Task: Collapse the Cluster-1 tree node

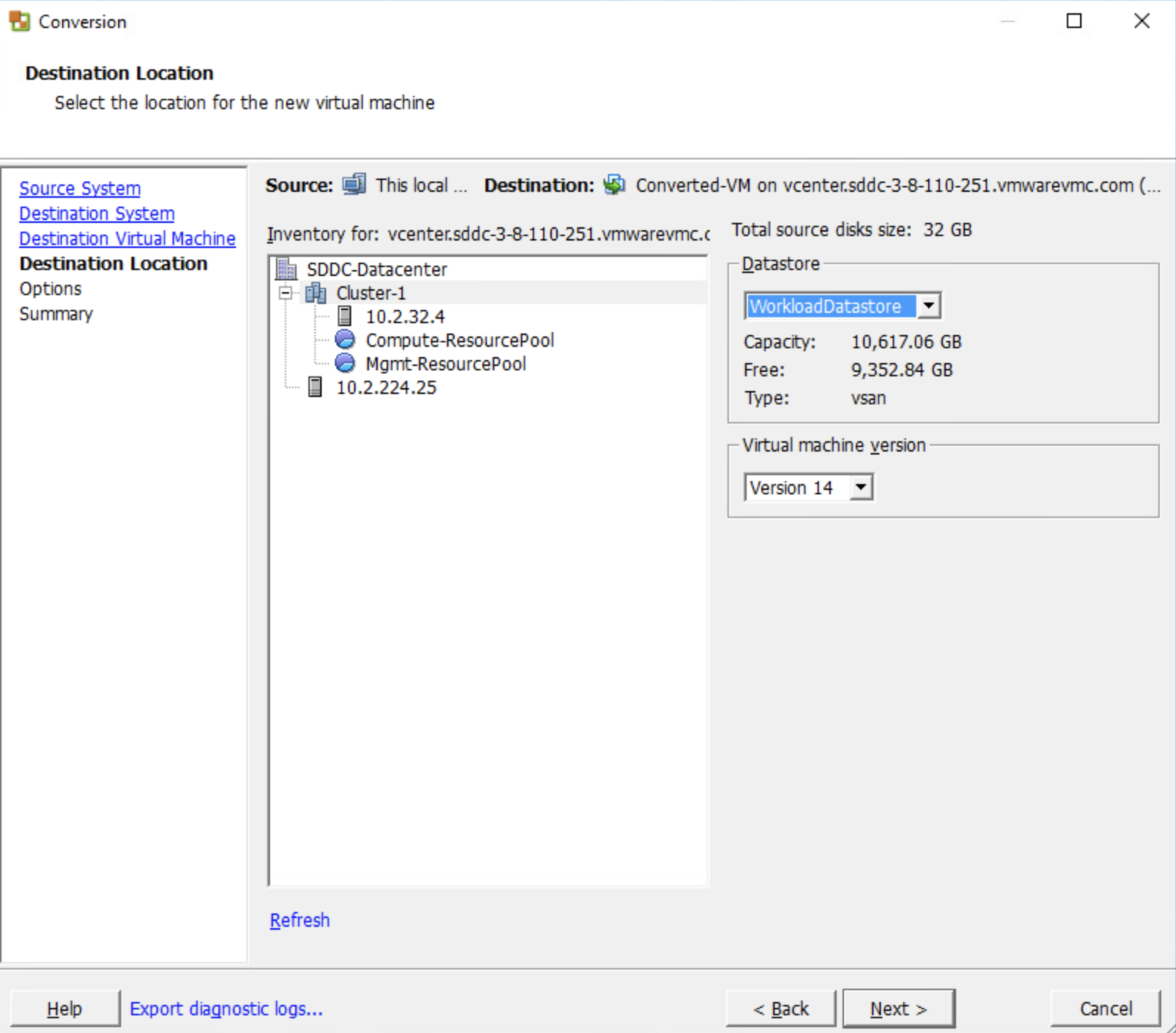Action: tap(286, 293)
